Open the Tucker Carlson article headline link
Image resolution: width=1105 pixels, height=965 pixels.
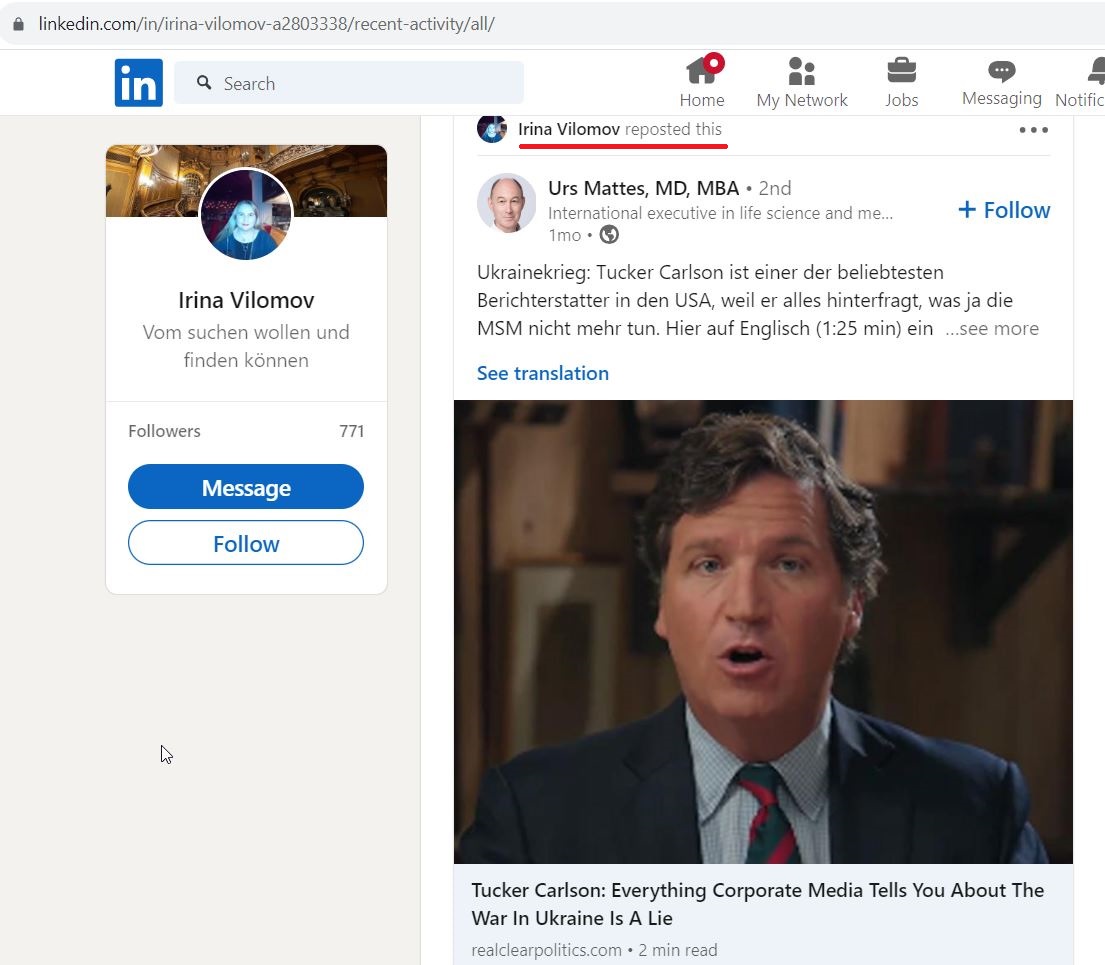pos(758,904)
